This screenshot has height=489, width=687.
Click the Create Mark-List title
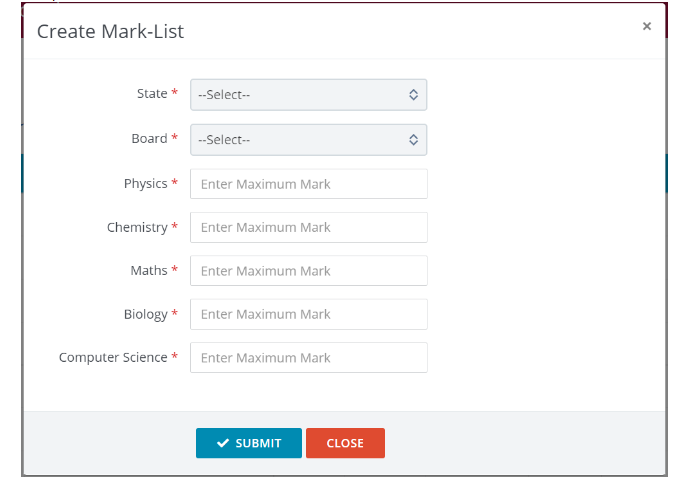coord(110,31)
